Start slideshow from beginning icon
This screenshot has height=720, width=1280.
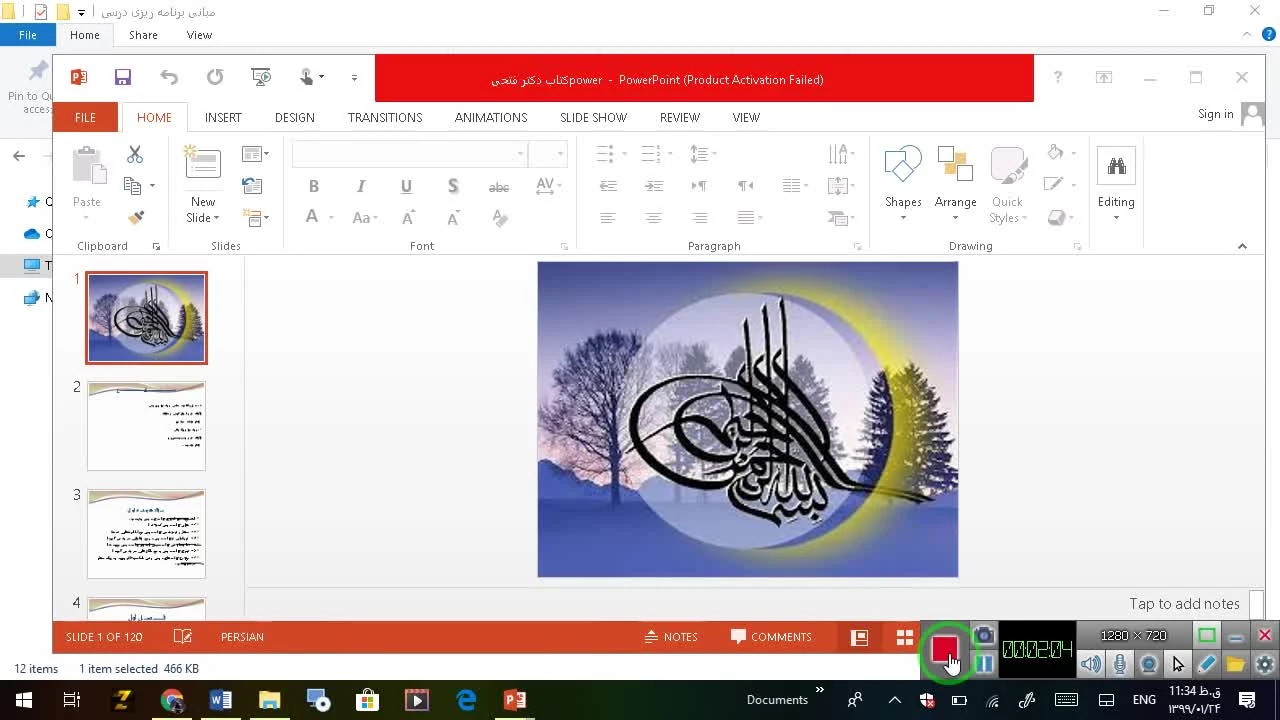click(x=261, y=78)
